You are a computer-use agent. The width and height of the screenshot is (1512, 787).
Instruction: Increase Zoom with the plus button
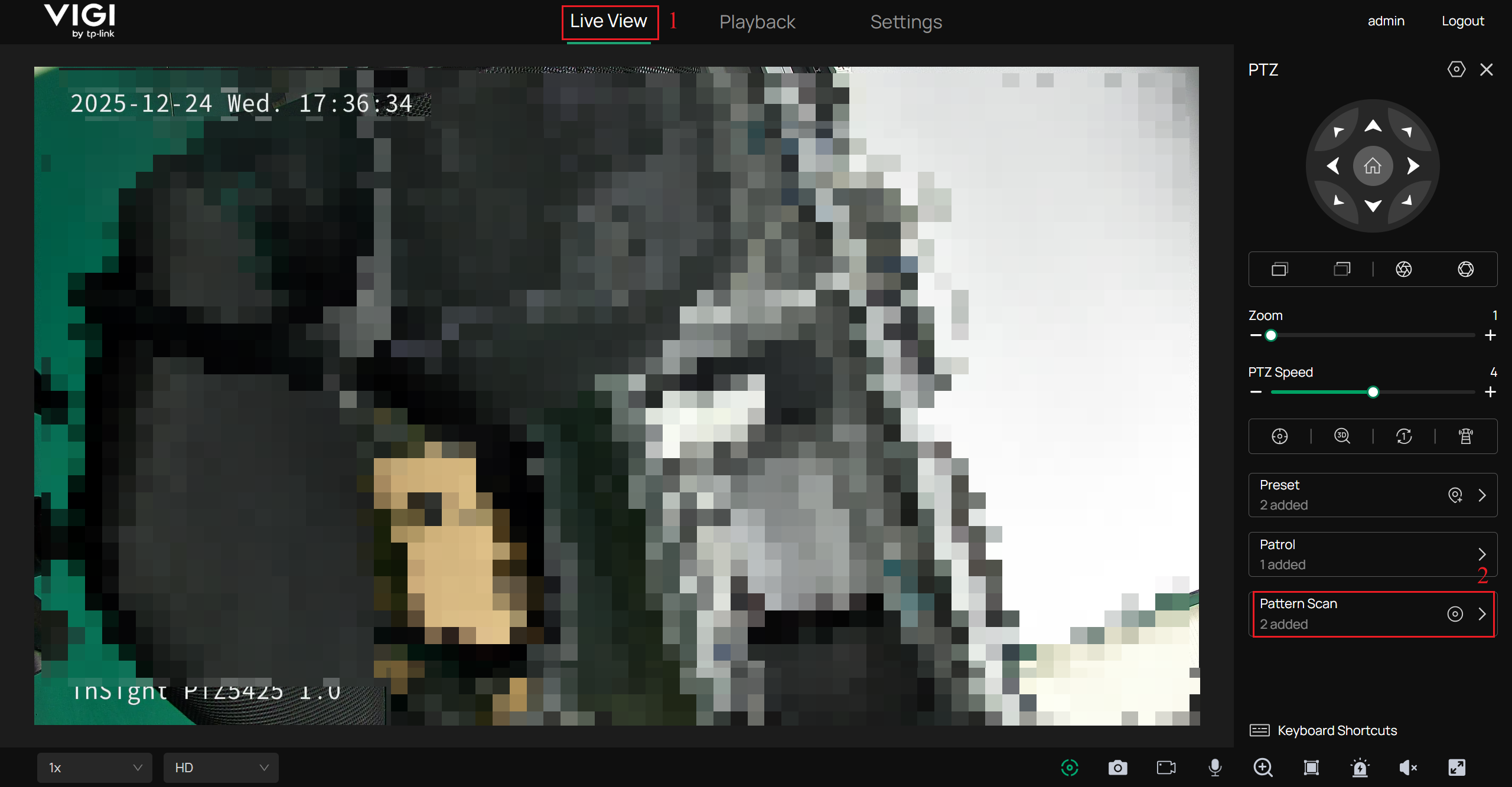pyautogui.click(x=1490, y=335)
